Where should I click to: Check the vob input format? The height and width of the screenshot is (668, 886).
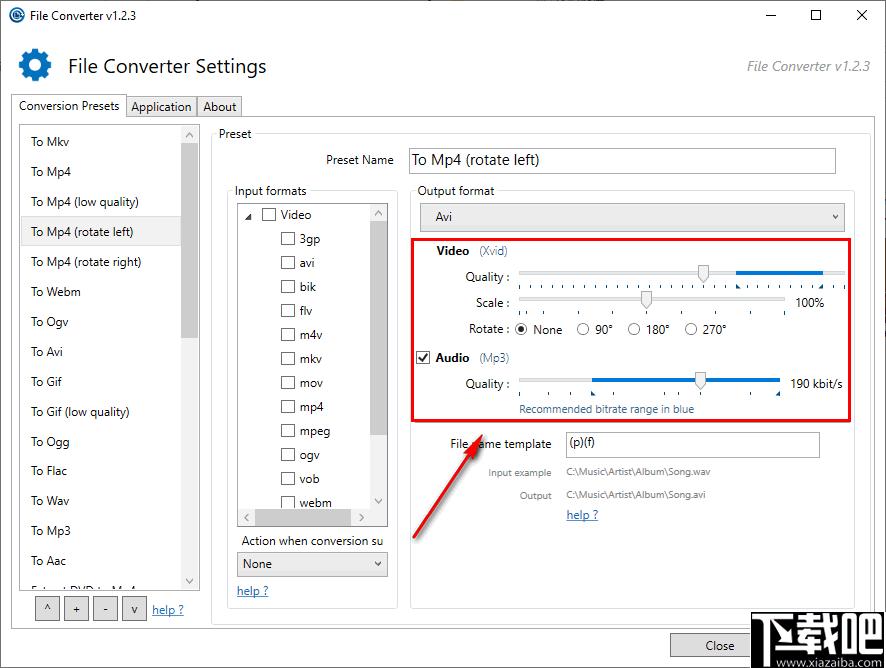pyautogui.click(x=288, y=479)
